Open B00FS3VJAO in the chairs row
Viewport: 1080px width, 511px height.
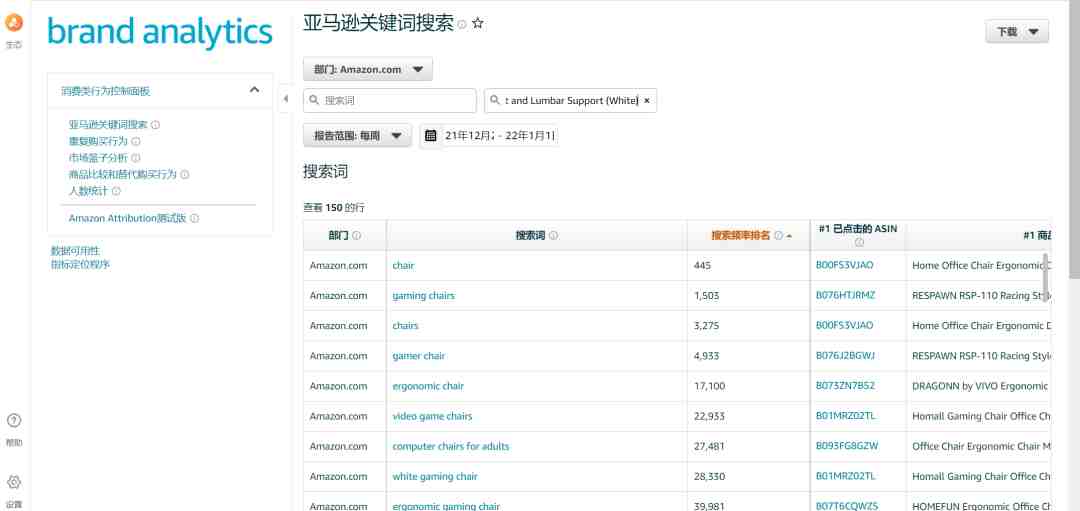point(844,325)
